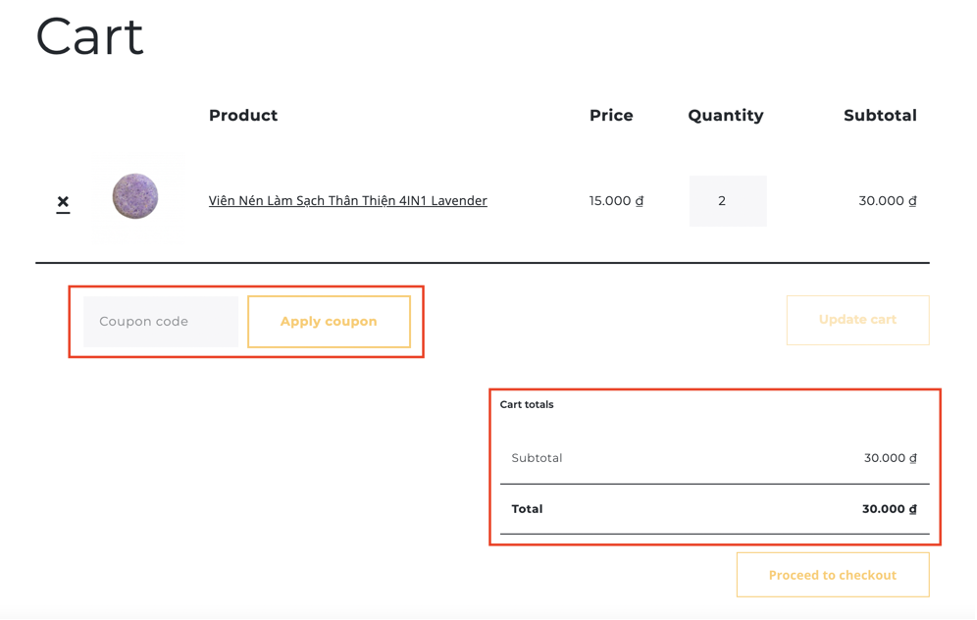Click the Subtotal column header in table
Viewport: 977px width, 620px height.
tap(880, 115)
